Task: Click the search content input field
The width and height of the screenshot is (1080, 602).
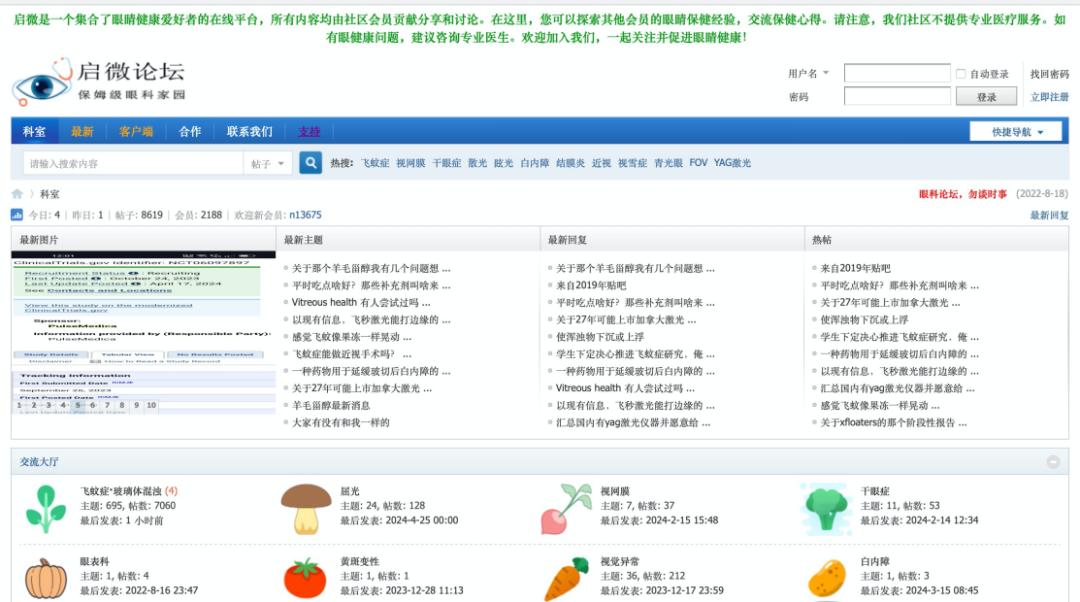Action: click(133, 163)
